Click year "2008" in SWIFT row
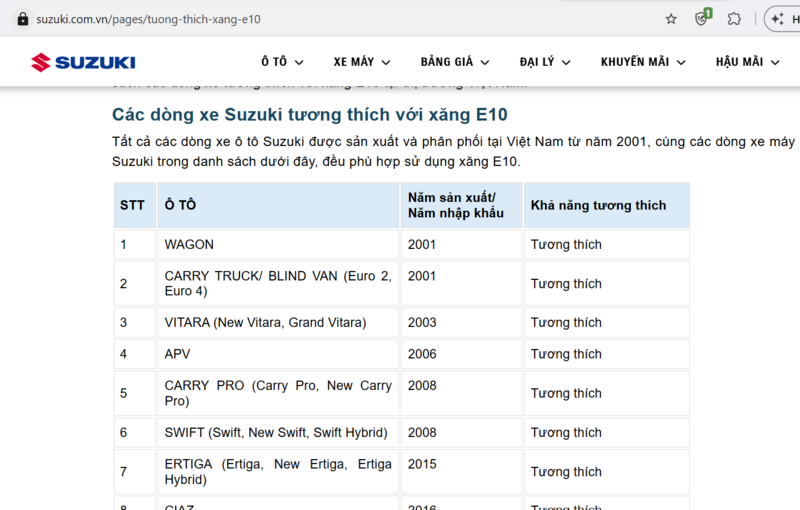This screenshot has width=800, height=510. point(422,432)
